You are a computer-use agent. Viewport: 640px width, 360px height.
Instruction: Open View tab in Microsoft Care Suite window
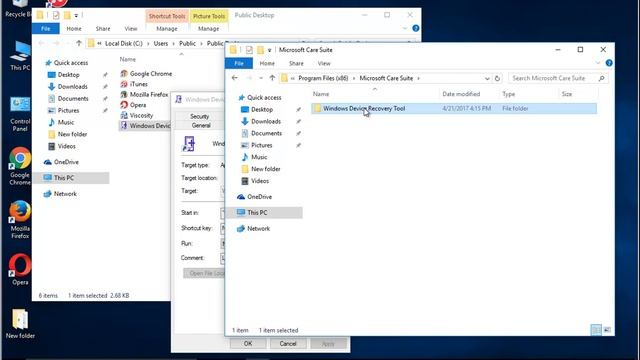click(x=324, y=63)
